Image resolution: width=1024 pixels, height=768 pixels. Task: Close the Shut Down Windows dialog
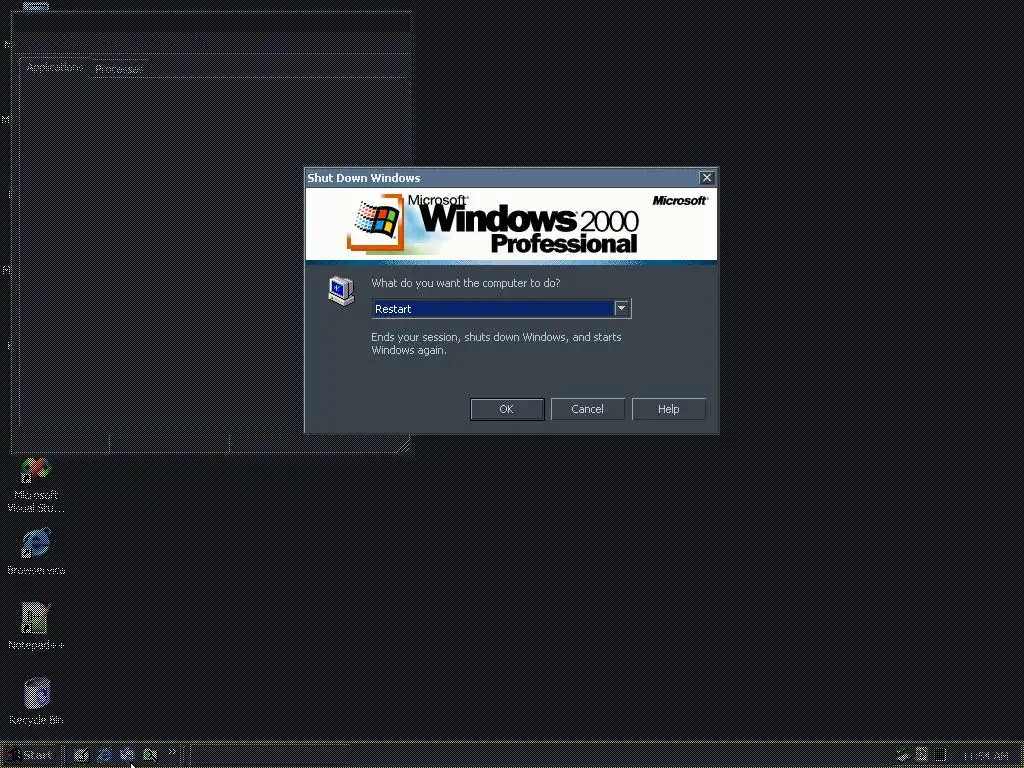[x=707, y=178]
